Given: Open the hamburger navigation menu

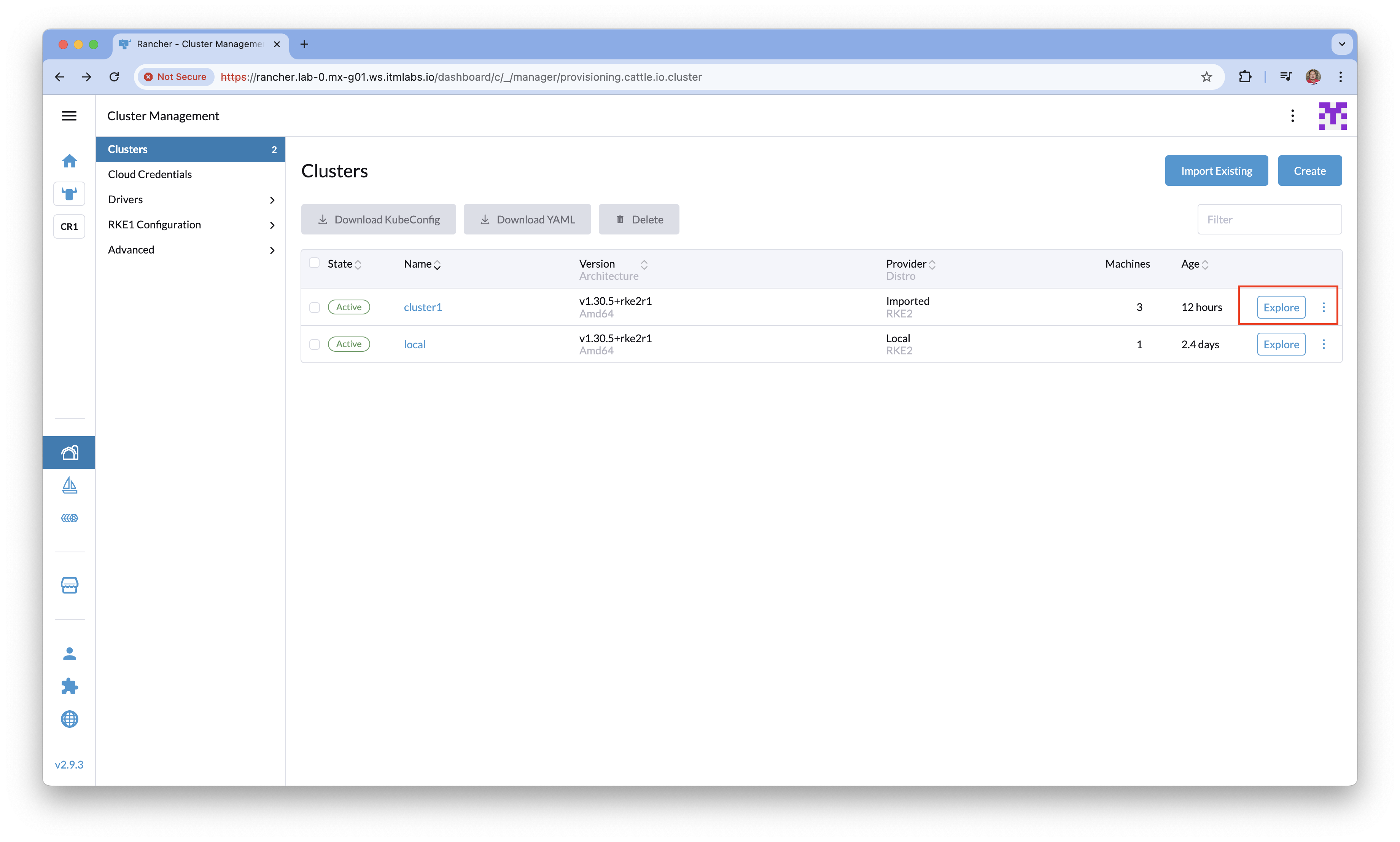Looking at the screenshot, I should (x=69, y=116).
